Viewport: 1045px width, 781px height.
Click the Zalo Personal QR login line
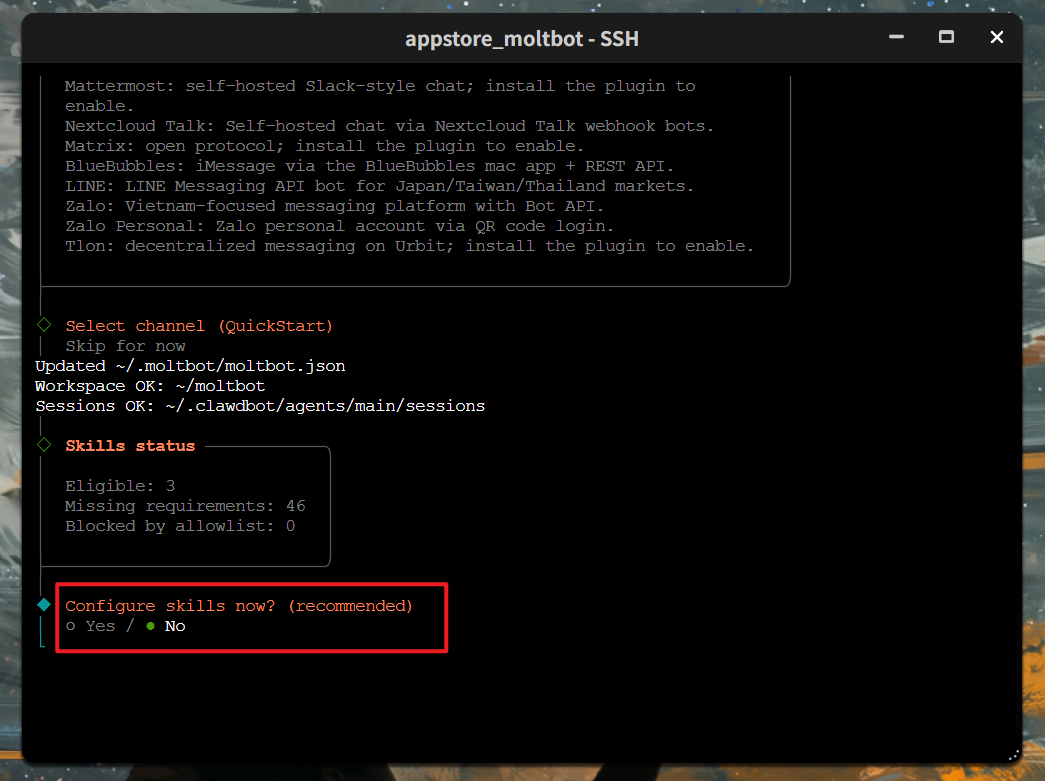pyautogui.click(x=339, y=226)
